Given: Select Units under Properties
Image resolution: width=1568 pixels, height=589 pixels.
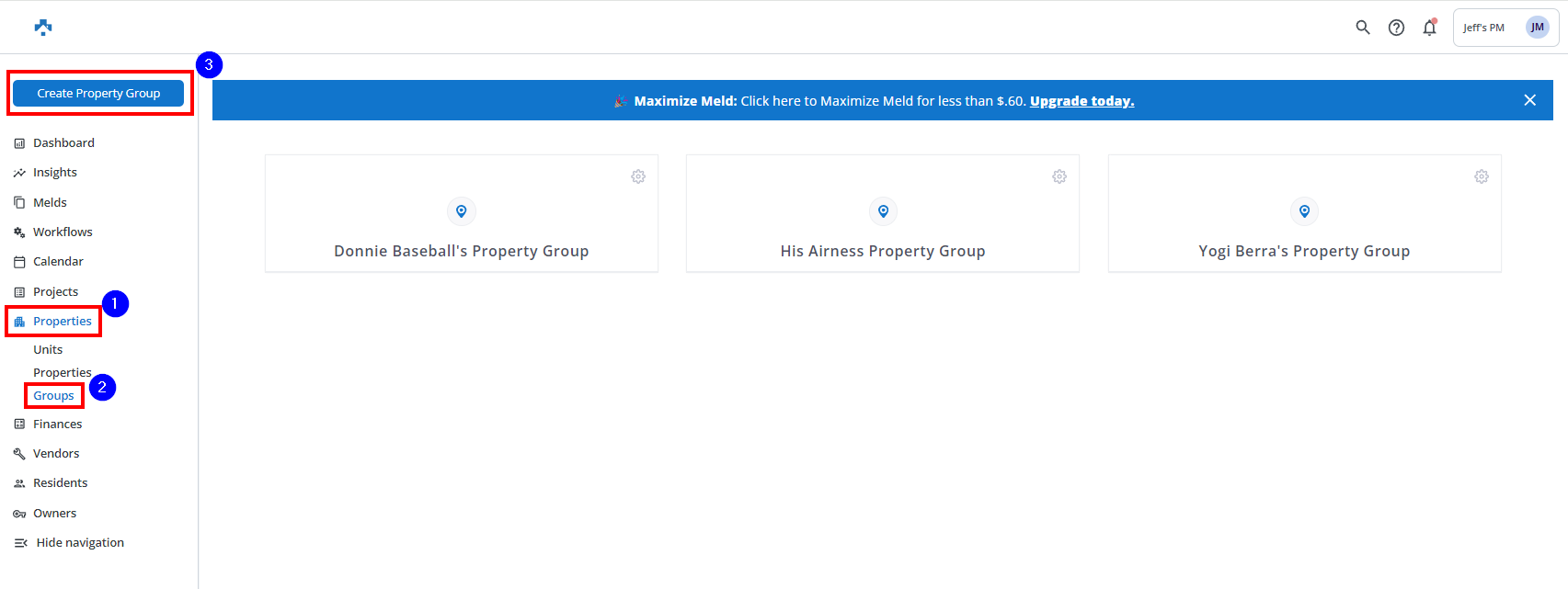Looking at the screenshot, I should (x=48, y=350).
